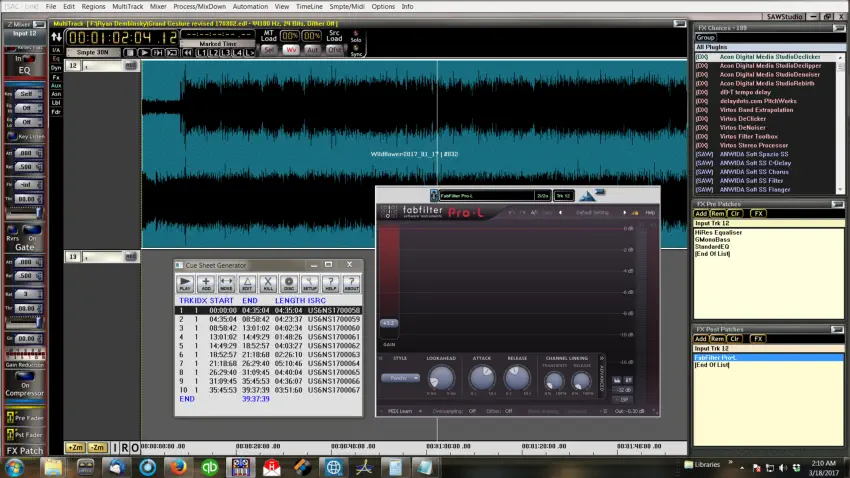The height and width of the screenshot is (478, 850).
Task: Click the About icon in Cue Sheet Generator
Action: tap(351, 284)
